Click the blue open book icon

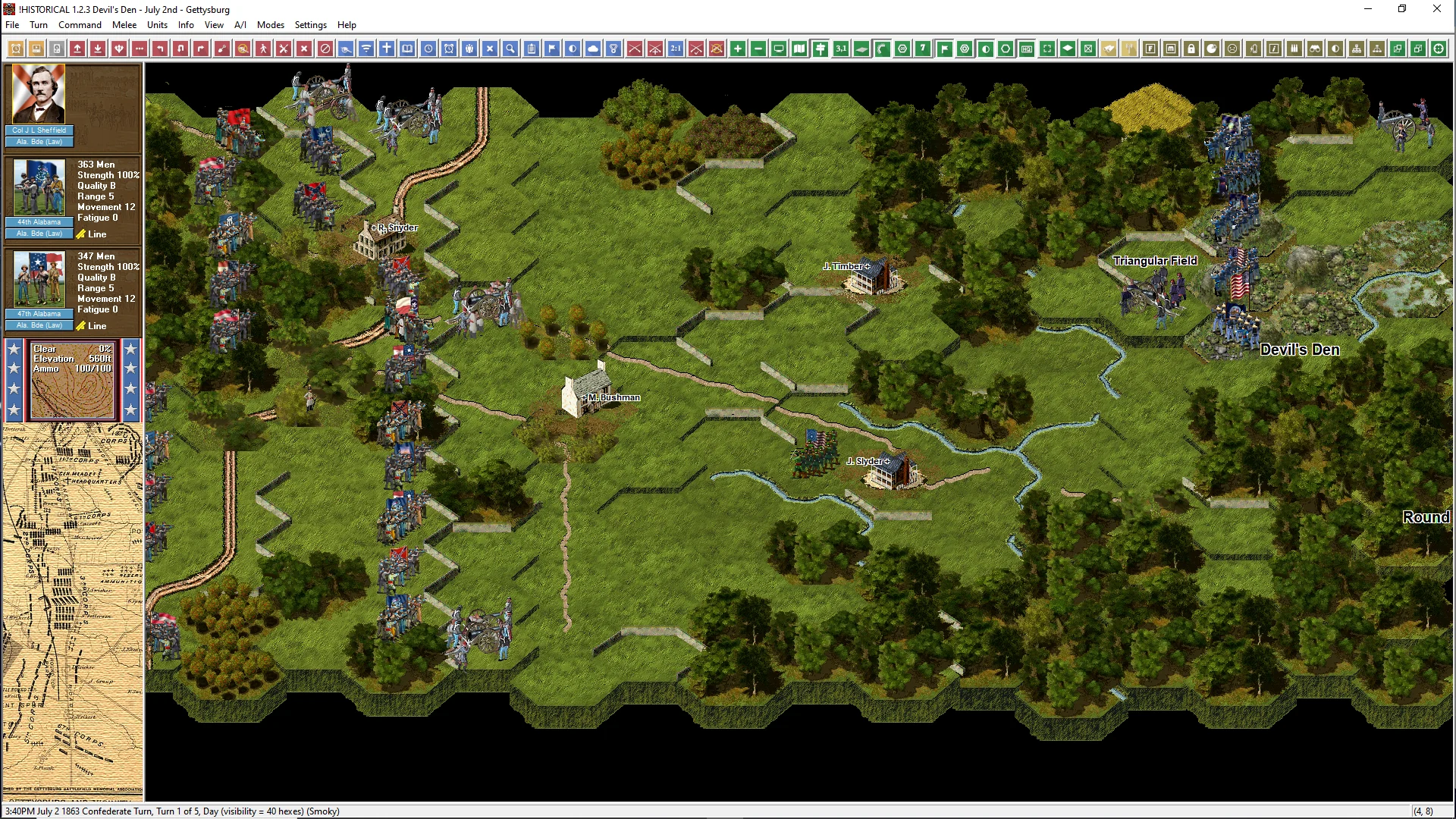point(407,49)
